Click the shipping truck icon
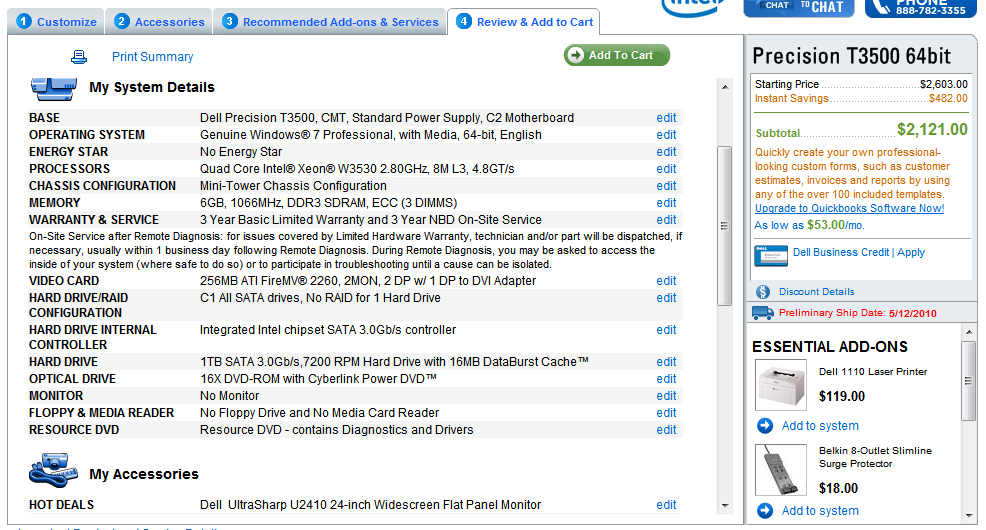The width and height of the screenshot is (986, 530). tap(762, 313)
